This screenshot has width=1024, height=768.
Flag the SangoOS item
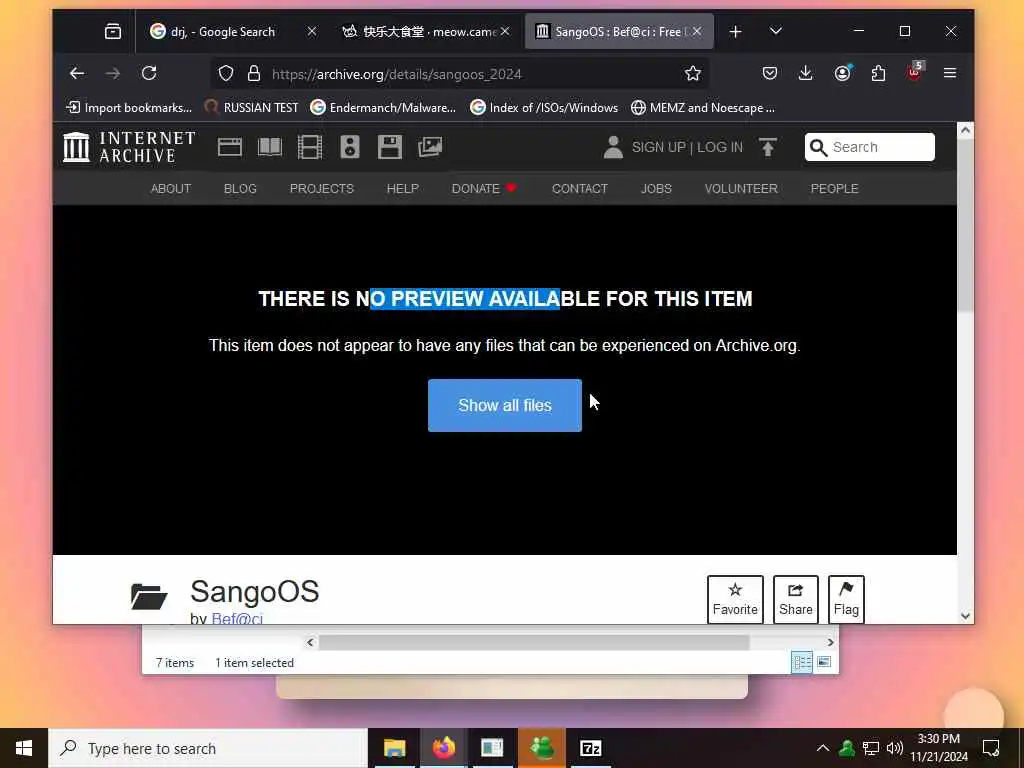[846, 600]
